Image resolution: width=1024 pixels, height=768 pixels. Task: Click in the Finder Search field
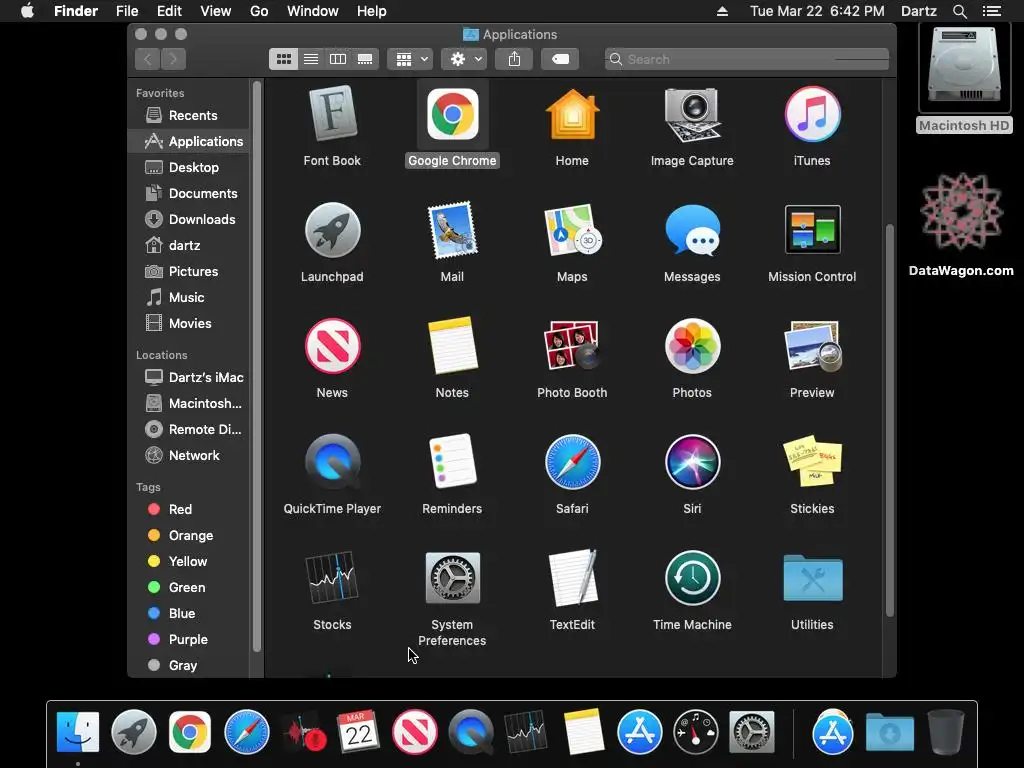click(746, 59)
